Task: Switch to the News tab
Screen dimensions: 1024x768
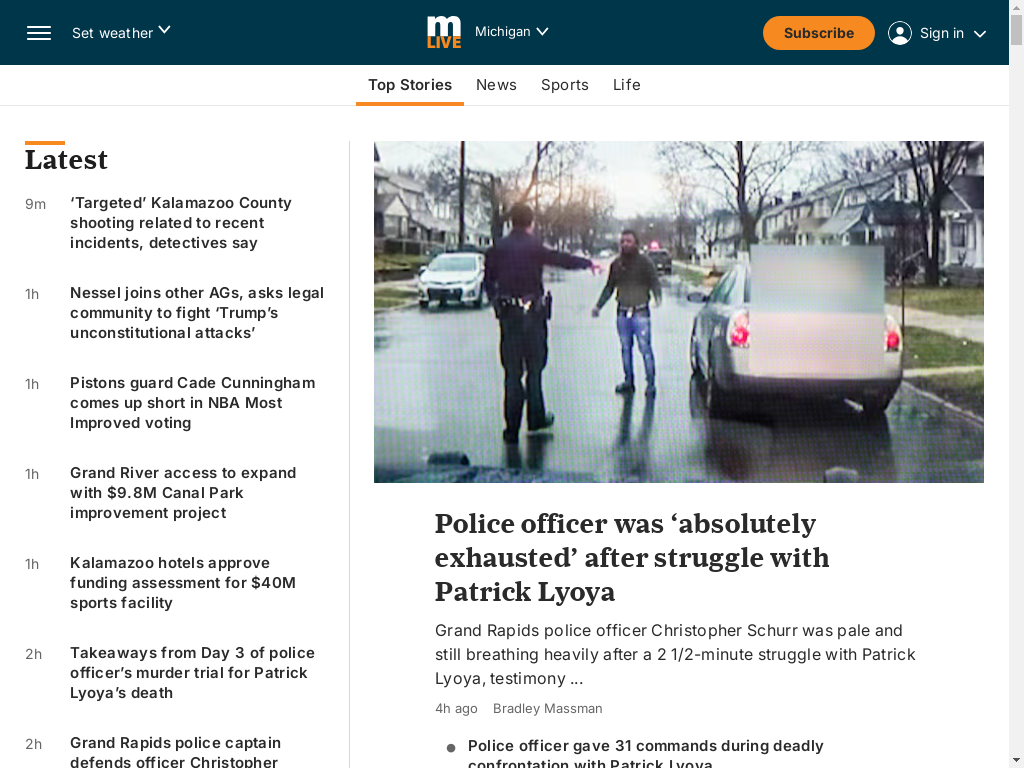Action: click(496, 85)
